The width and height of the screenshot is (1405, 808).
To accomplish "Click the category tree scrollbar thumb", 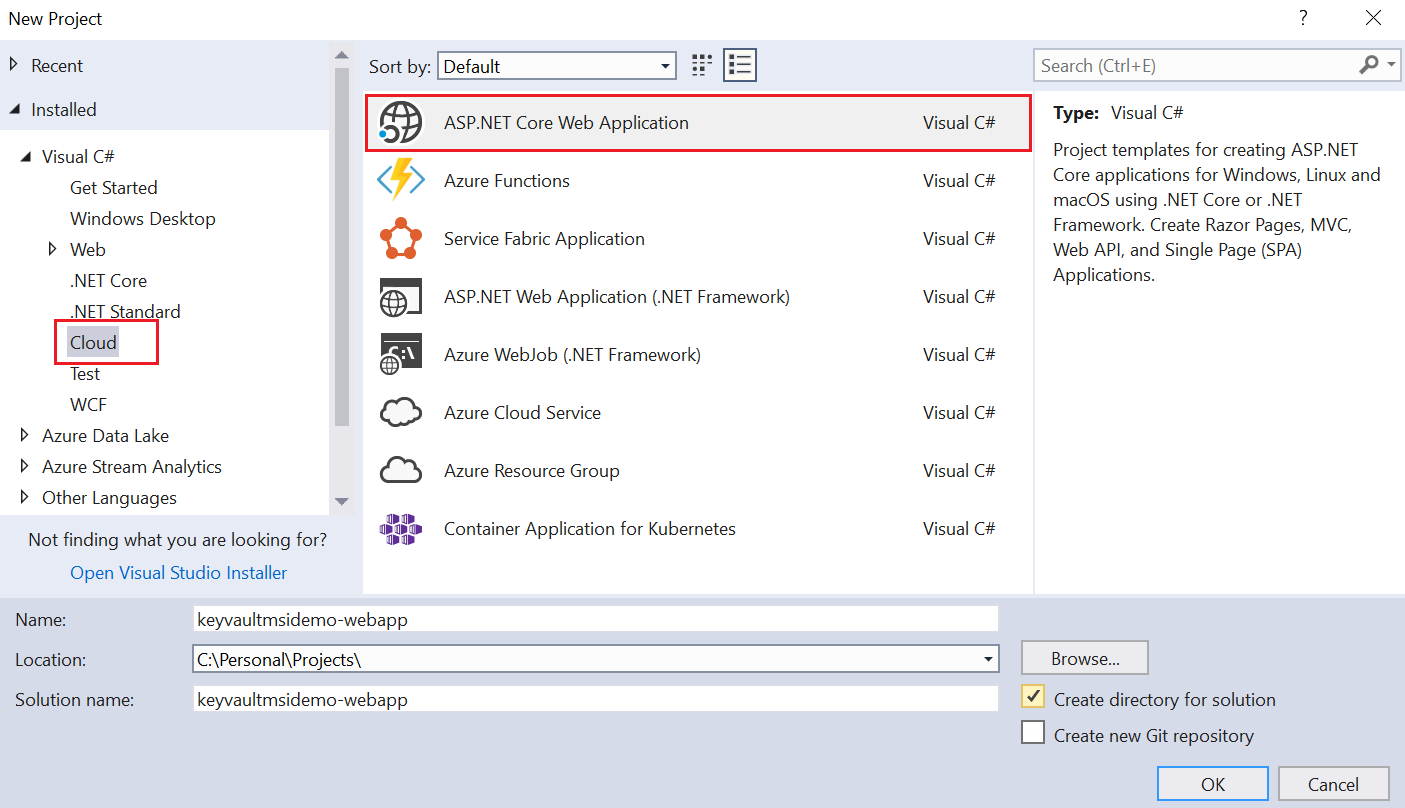I will [x=342, y=246].
